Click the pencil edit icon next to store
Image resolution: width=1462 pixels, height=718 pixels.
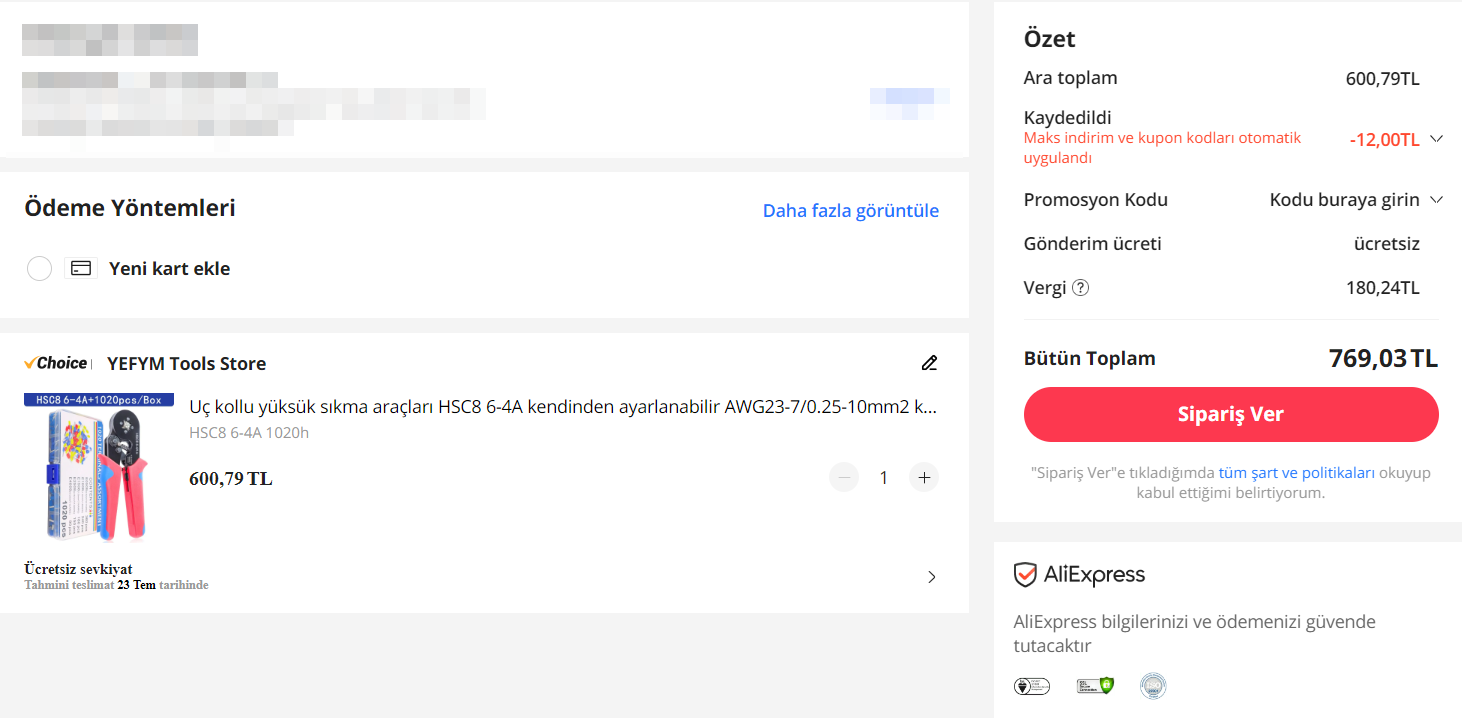click(929, 363)
